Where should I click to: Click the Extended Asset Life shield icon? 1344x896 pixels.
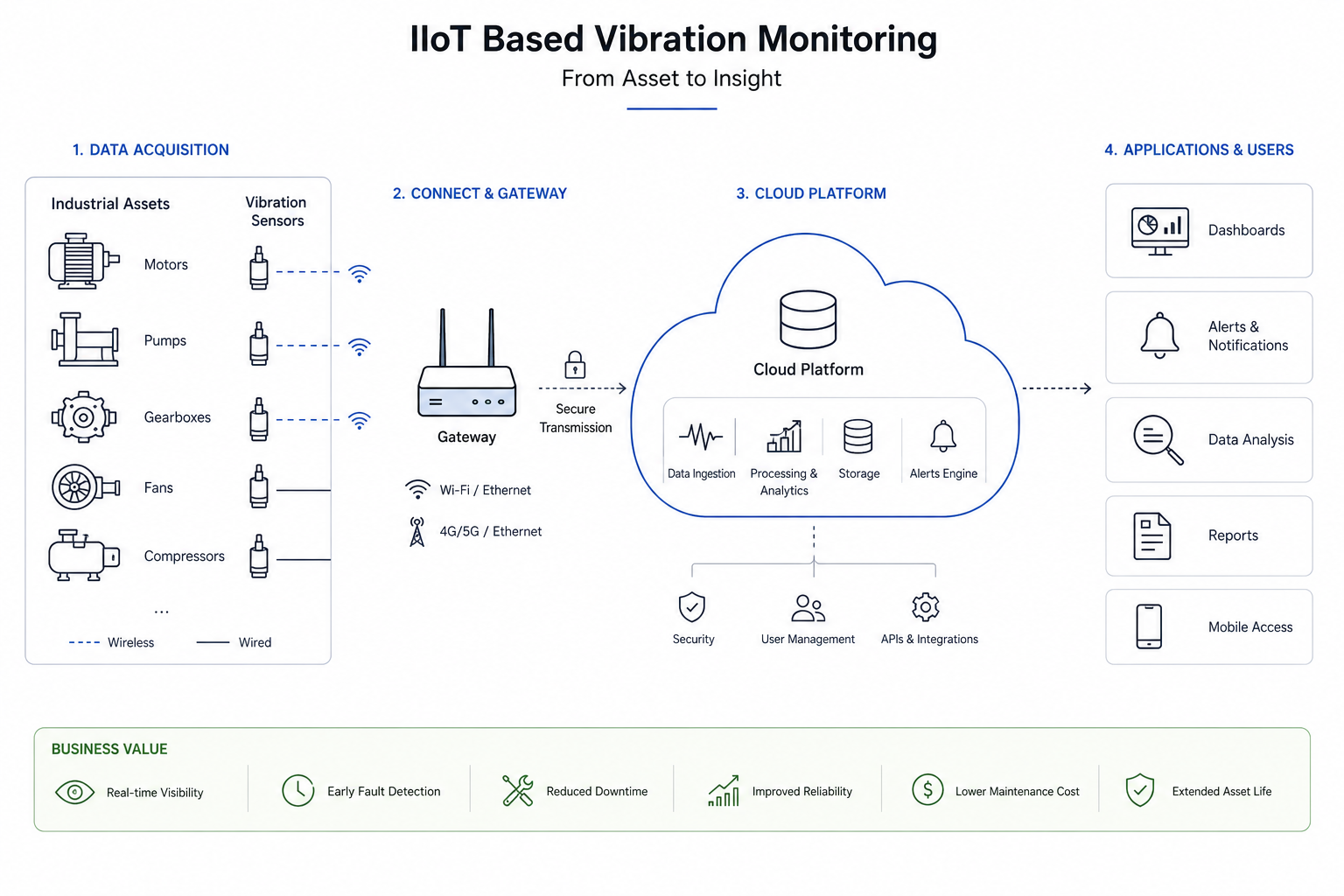click(1140, 790)
